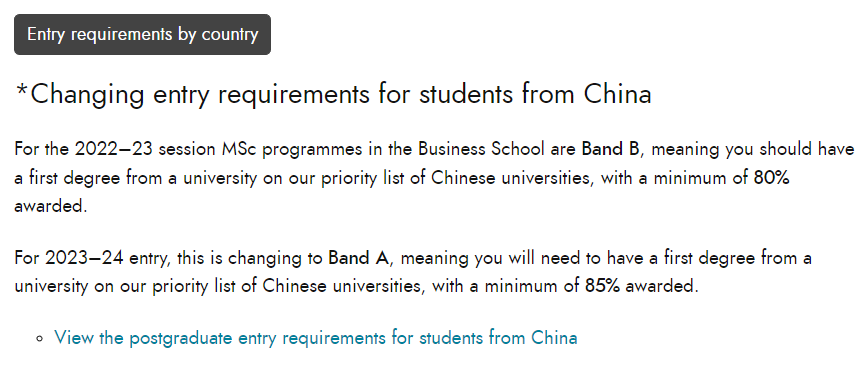Click the Changing entry requirements heading
Image resolution: width=868 pixels, height=370 pixels.
point(333,94)
